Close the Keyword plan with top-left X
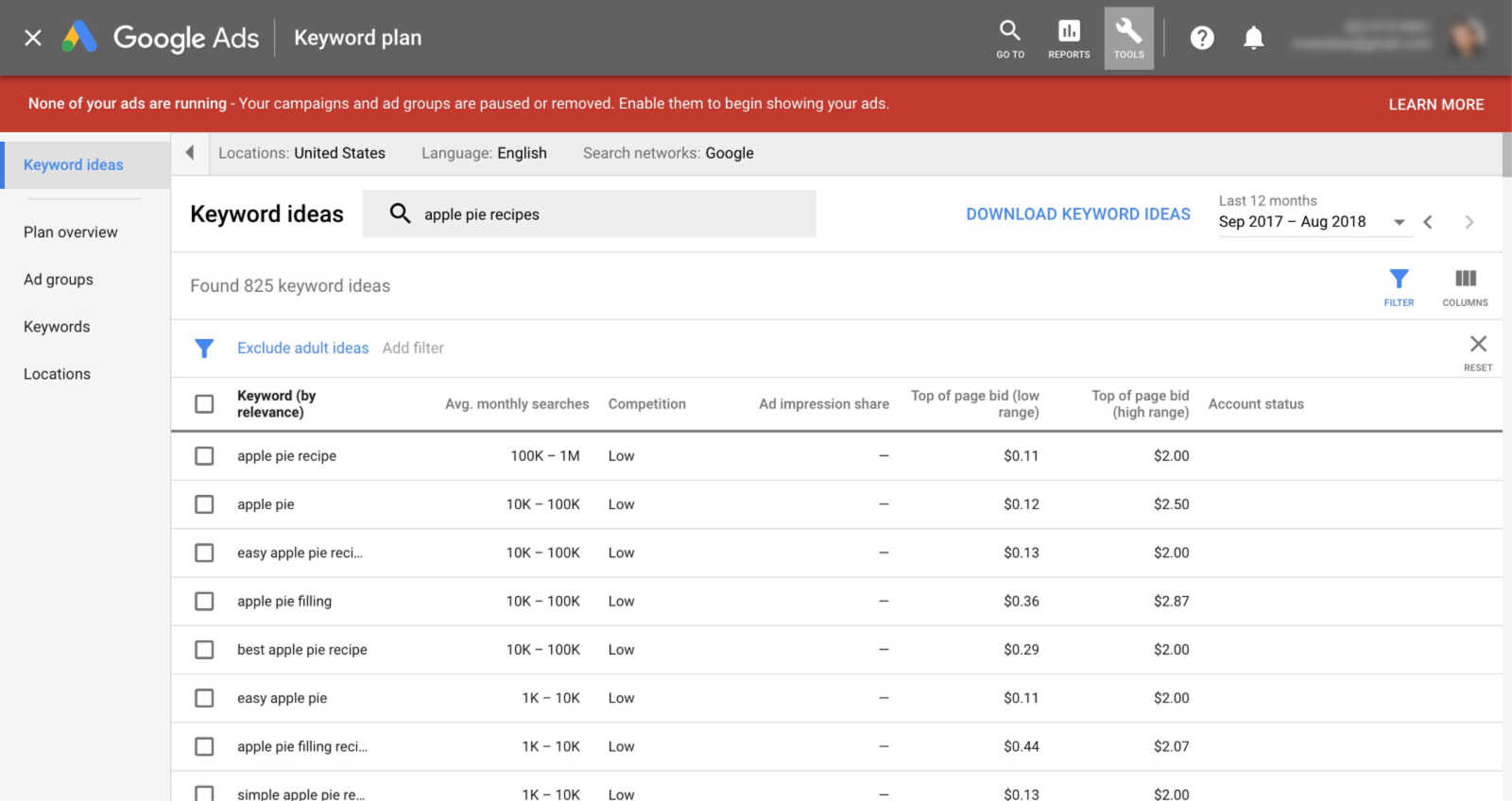Image resolution: width=1512 pixels, height=801 pixels. click(33, 38)
